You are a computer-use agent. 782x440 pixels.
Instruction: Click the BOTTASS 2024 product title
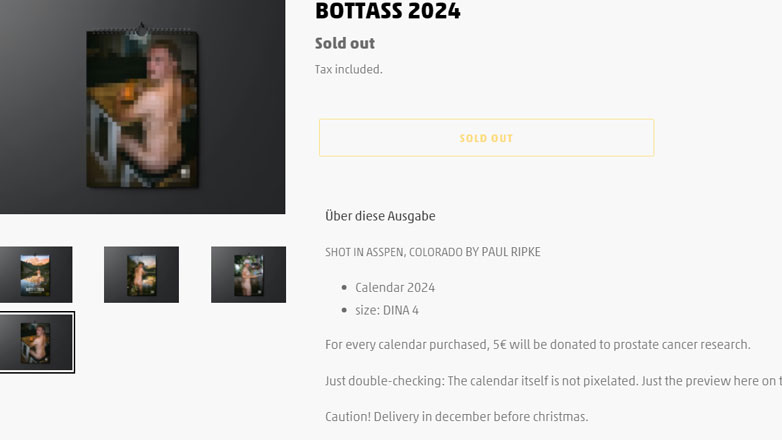tap(387, 12)
